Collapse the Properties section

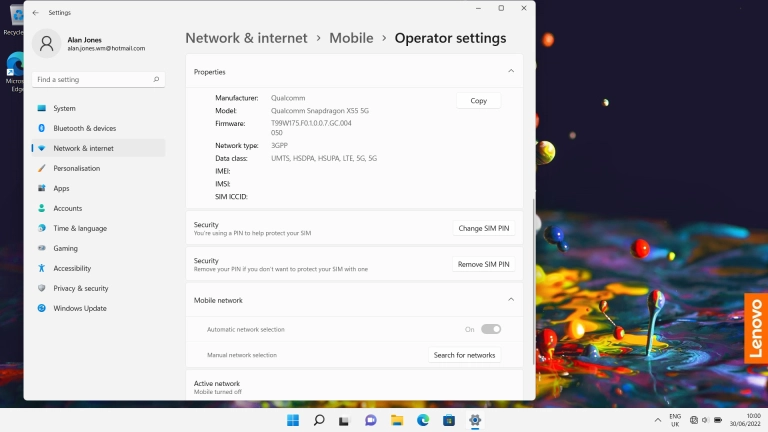click(x=511, y=72)
